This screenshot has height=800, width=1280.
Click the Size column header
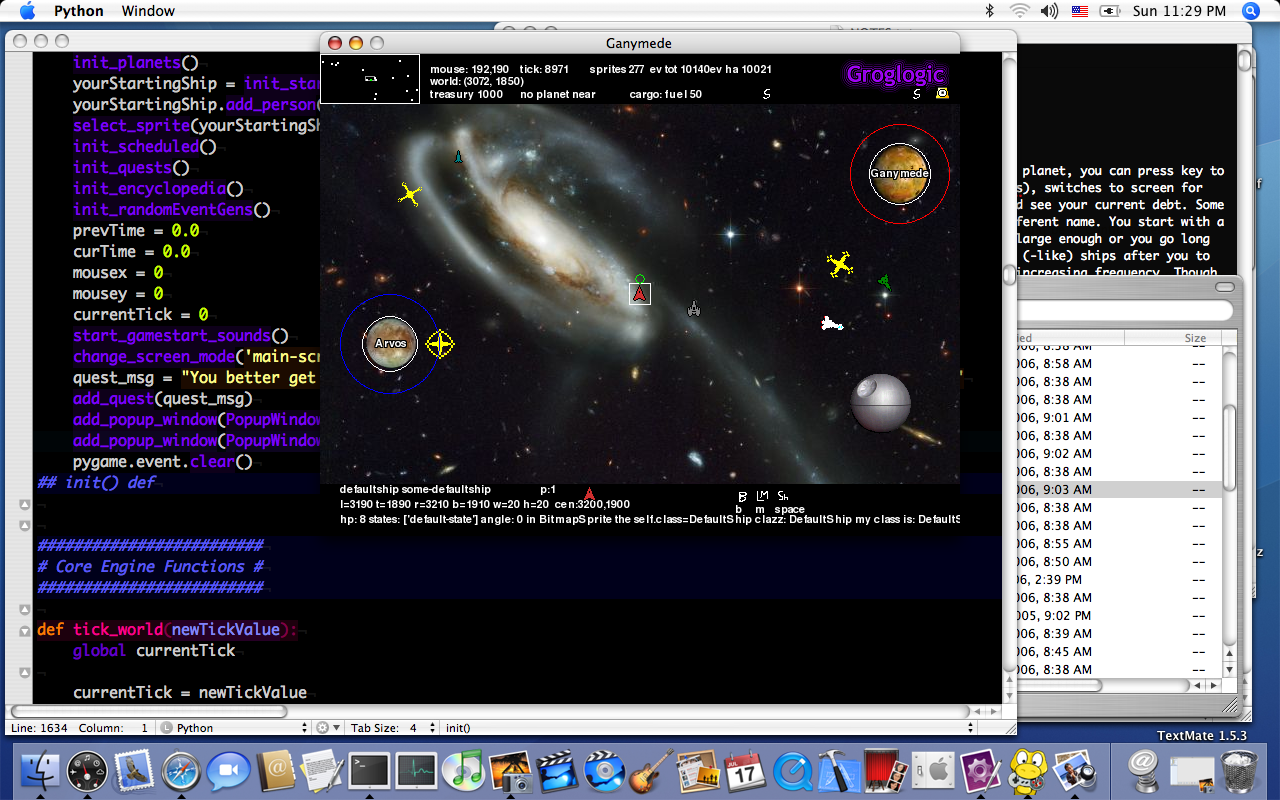coord(1195,338)
